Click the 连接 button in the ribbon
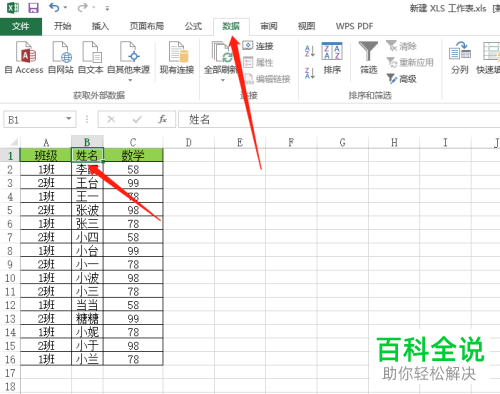This screenshot has height=394, width=500. pos(258,46)
